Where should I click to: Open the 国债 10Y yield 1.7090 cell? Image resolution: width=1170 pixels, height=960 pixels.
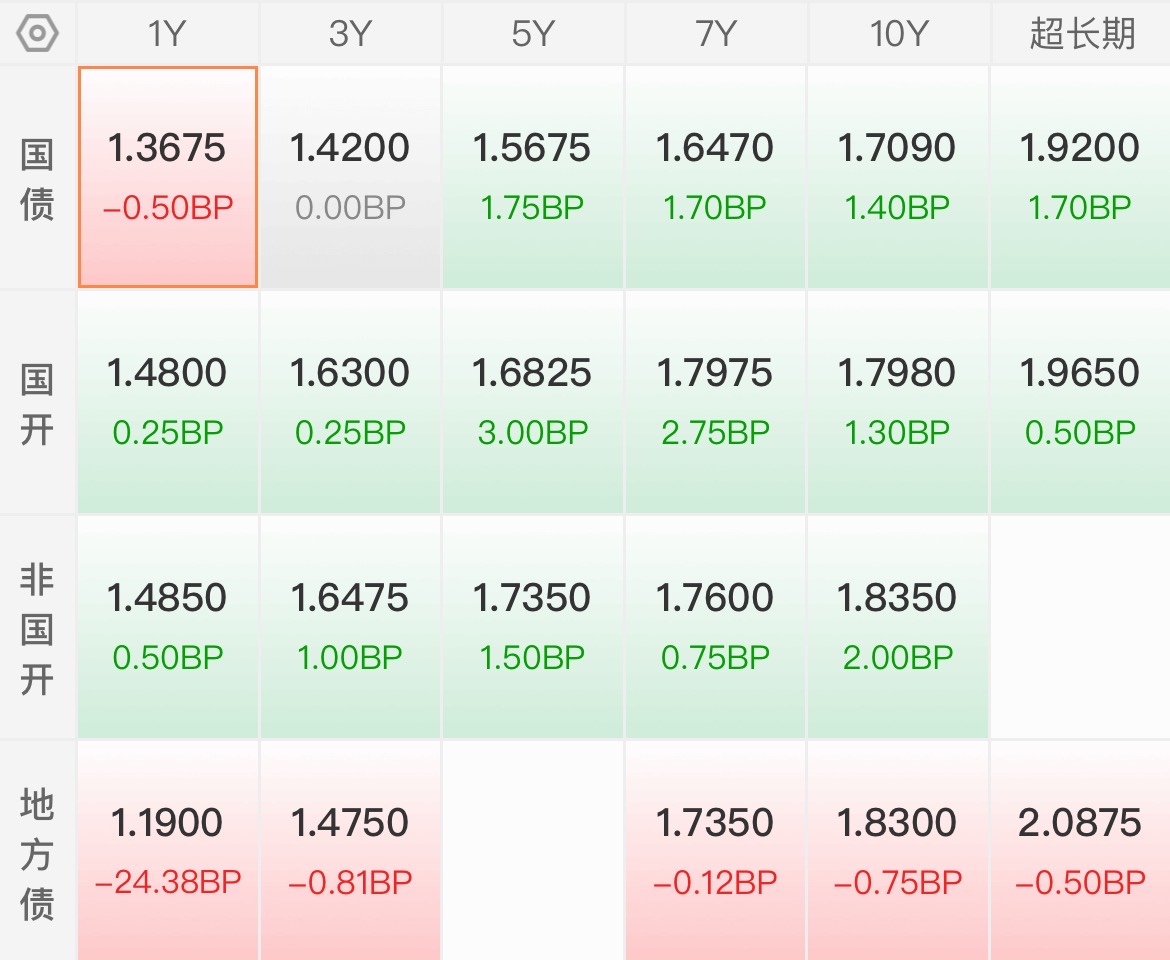(898, 177)
